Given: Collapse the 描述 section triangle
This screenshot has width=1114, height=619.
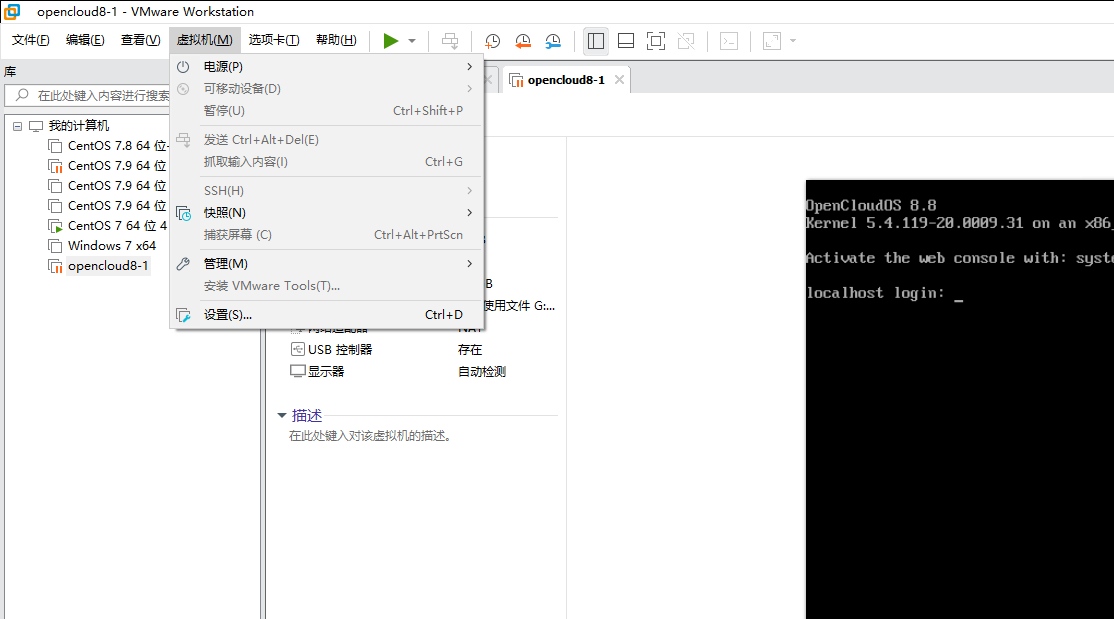Looking at the screenshot, I should [281, 415].
